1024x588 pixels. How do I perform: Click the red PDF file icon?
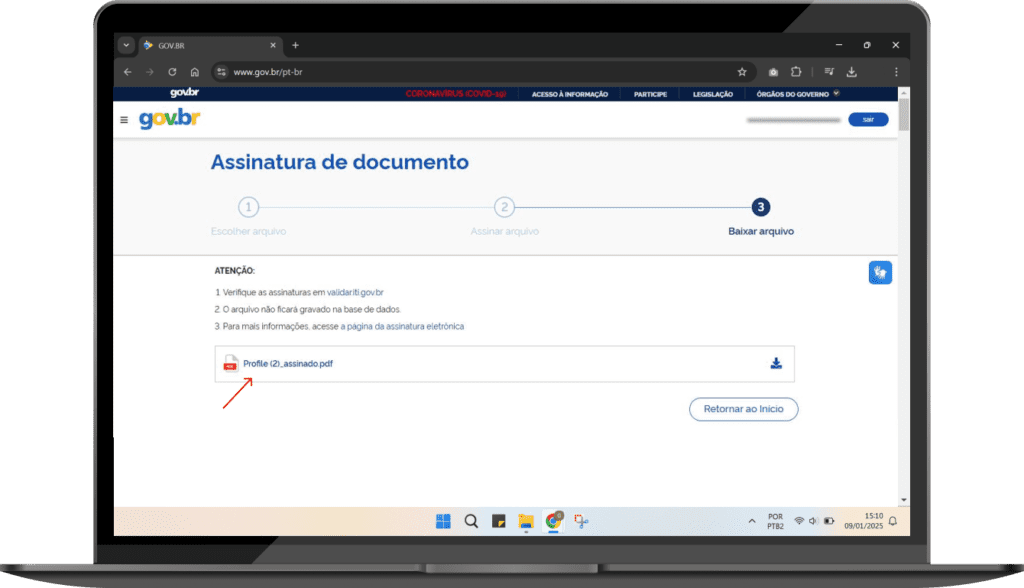[228, 364]
